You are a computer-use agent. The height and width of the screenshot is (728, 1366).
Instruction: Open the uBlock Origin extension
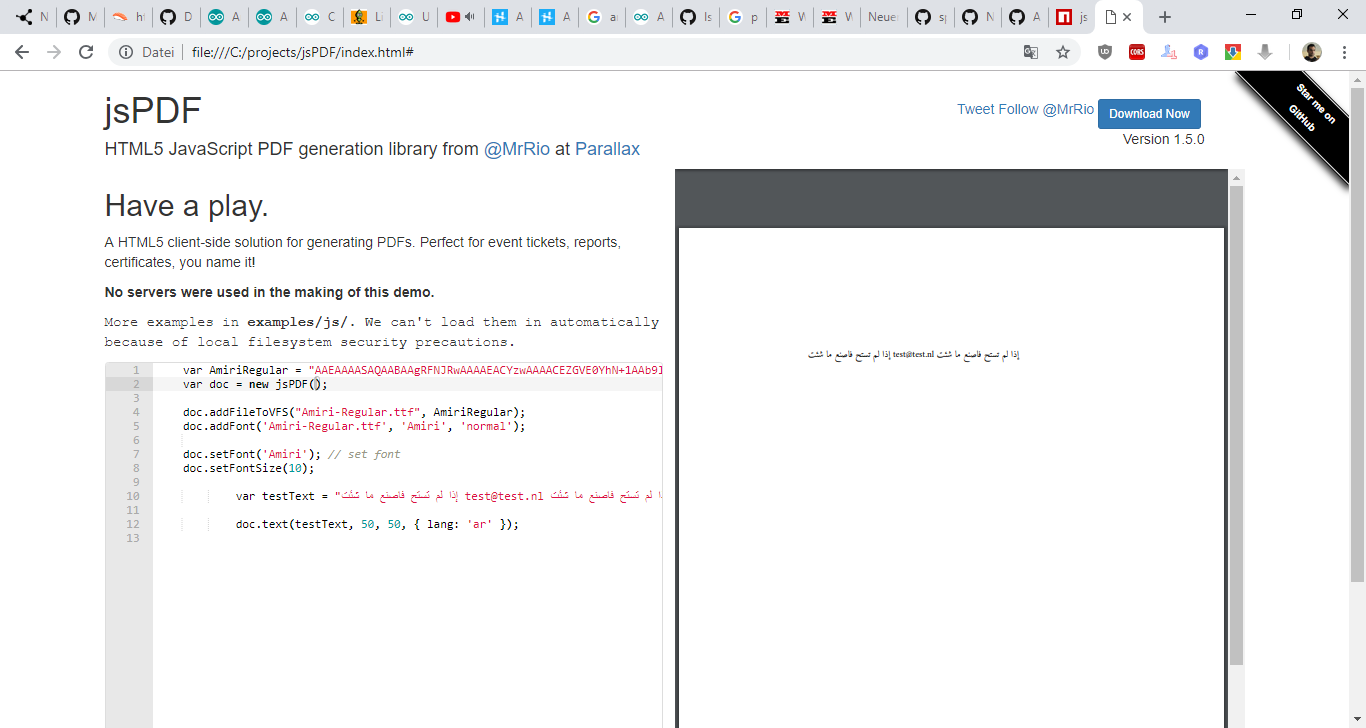click(x=1105, y=51)
